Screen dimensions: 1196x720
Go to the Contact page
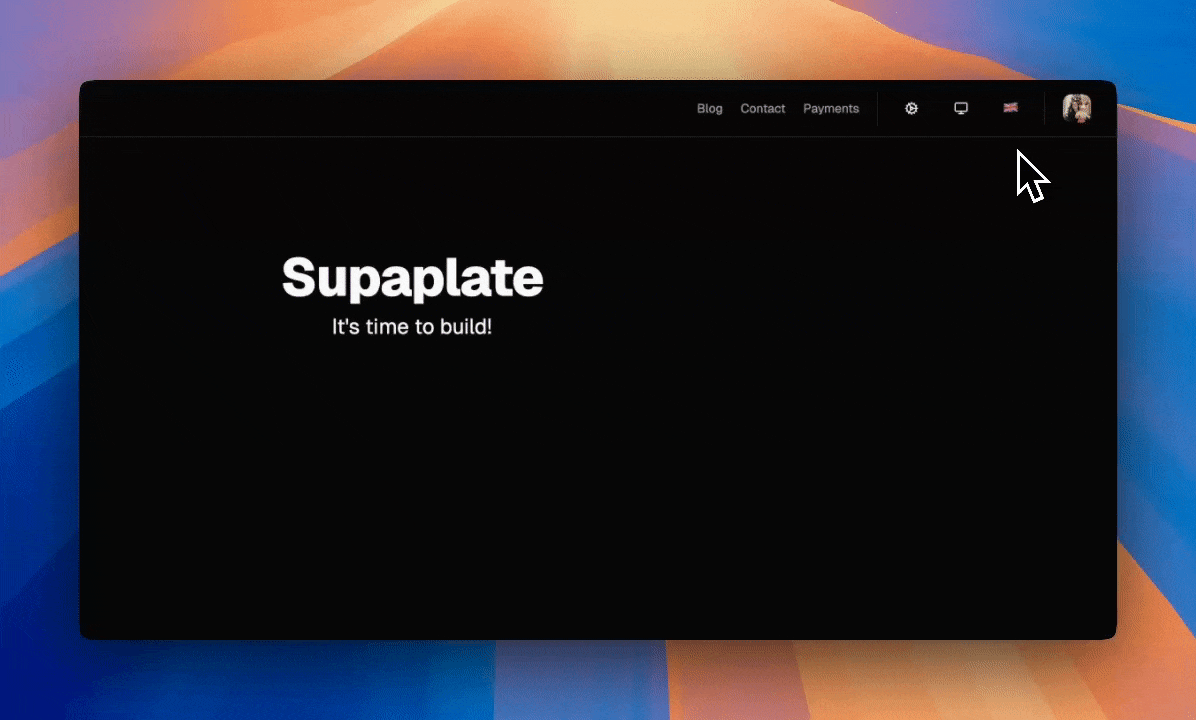click(763, 108)
